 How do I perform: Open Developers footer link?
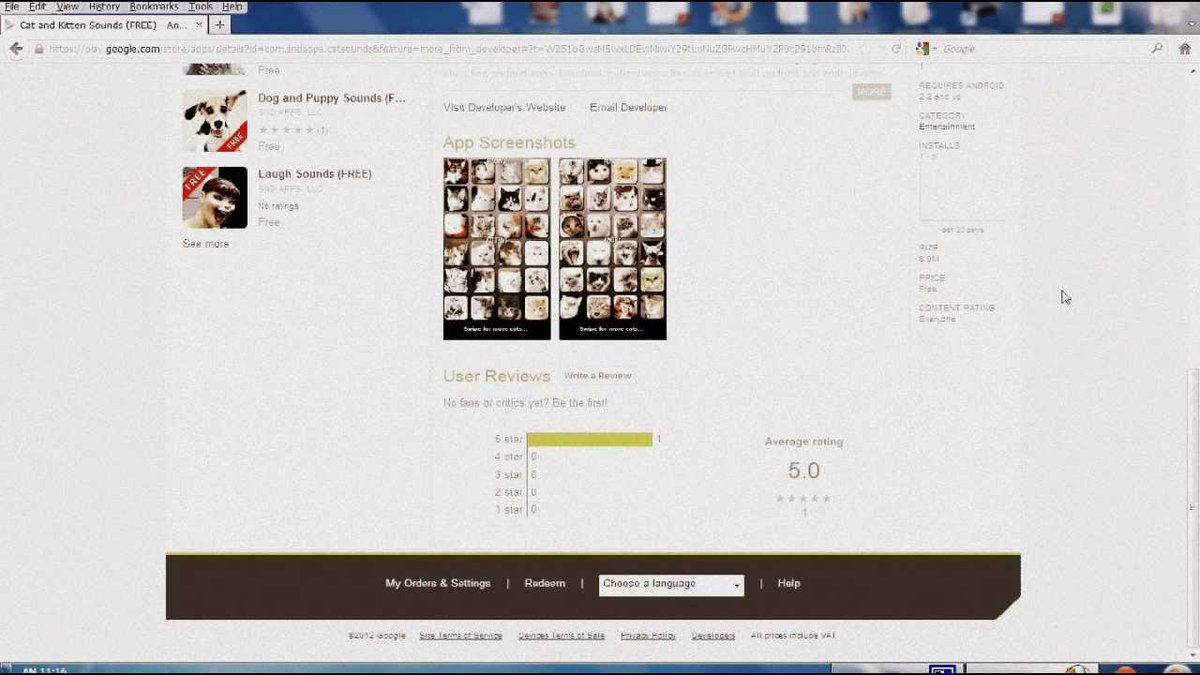(713, 636)
